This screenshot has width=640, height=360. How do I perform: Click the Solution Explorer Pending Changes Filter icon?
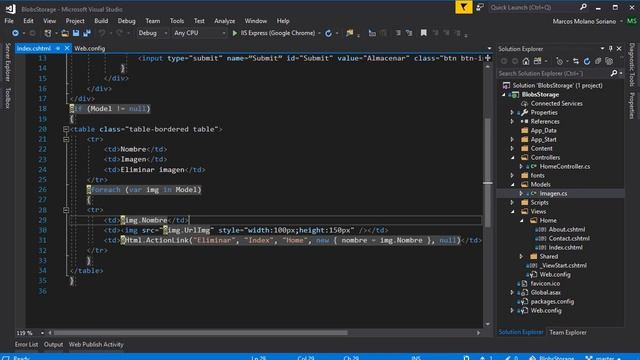pyautogui.click(x=560, y=61)
